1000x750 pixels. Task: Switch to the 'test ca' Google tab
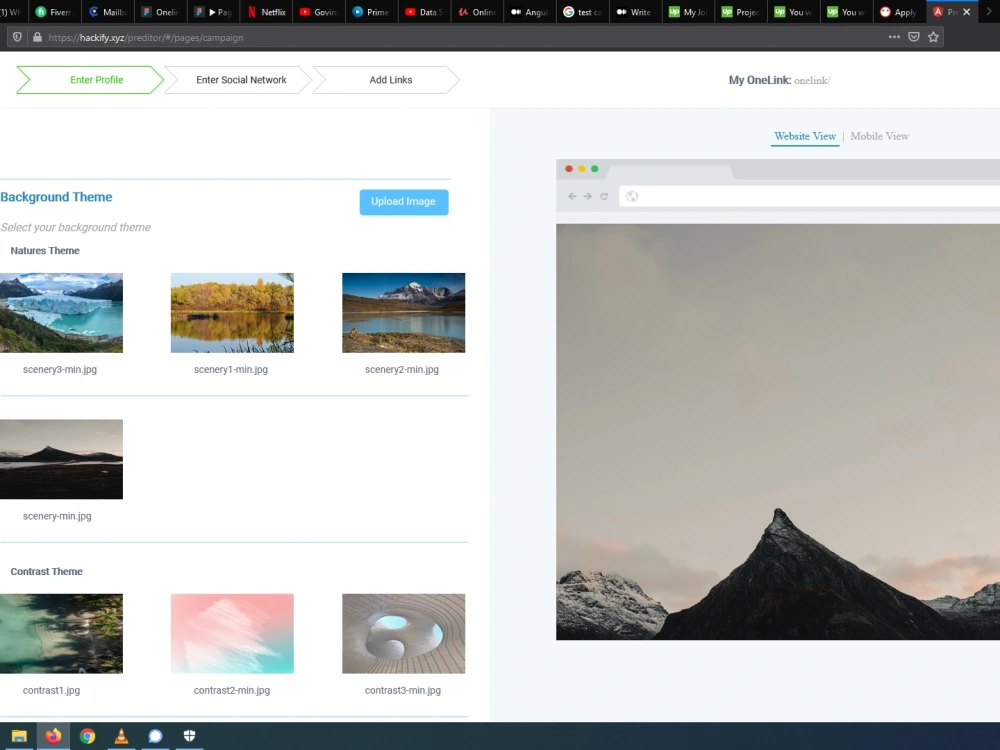point(582,11)
